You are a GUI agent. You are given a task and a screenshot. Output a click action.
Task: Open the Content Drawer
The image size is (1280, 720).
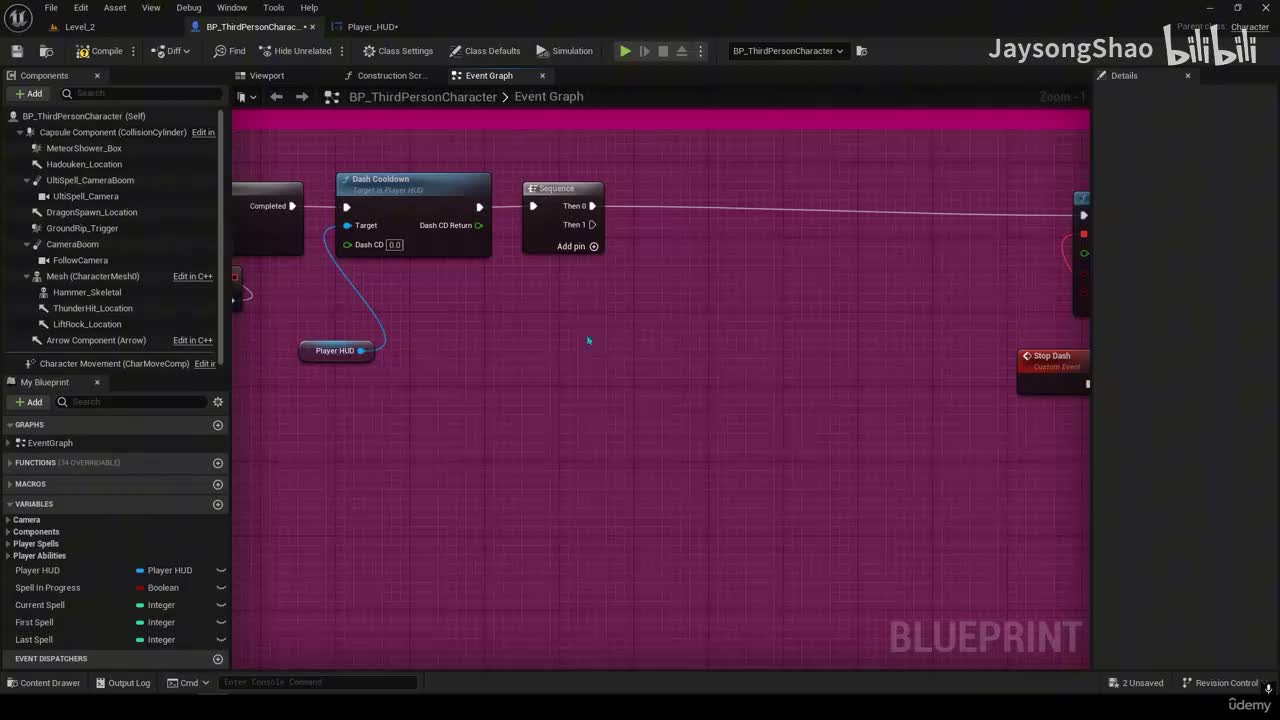[x=44, y=683]
